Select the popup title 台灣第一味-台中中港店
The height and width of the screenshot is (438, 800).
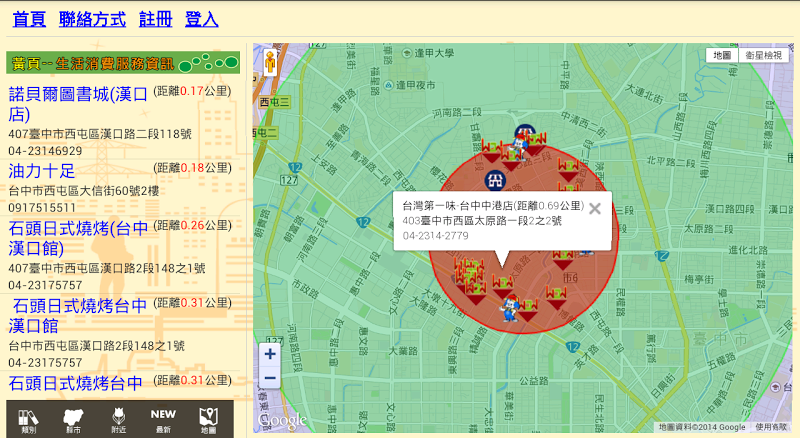[458, 206]
